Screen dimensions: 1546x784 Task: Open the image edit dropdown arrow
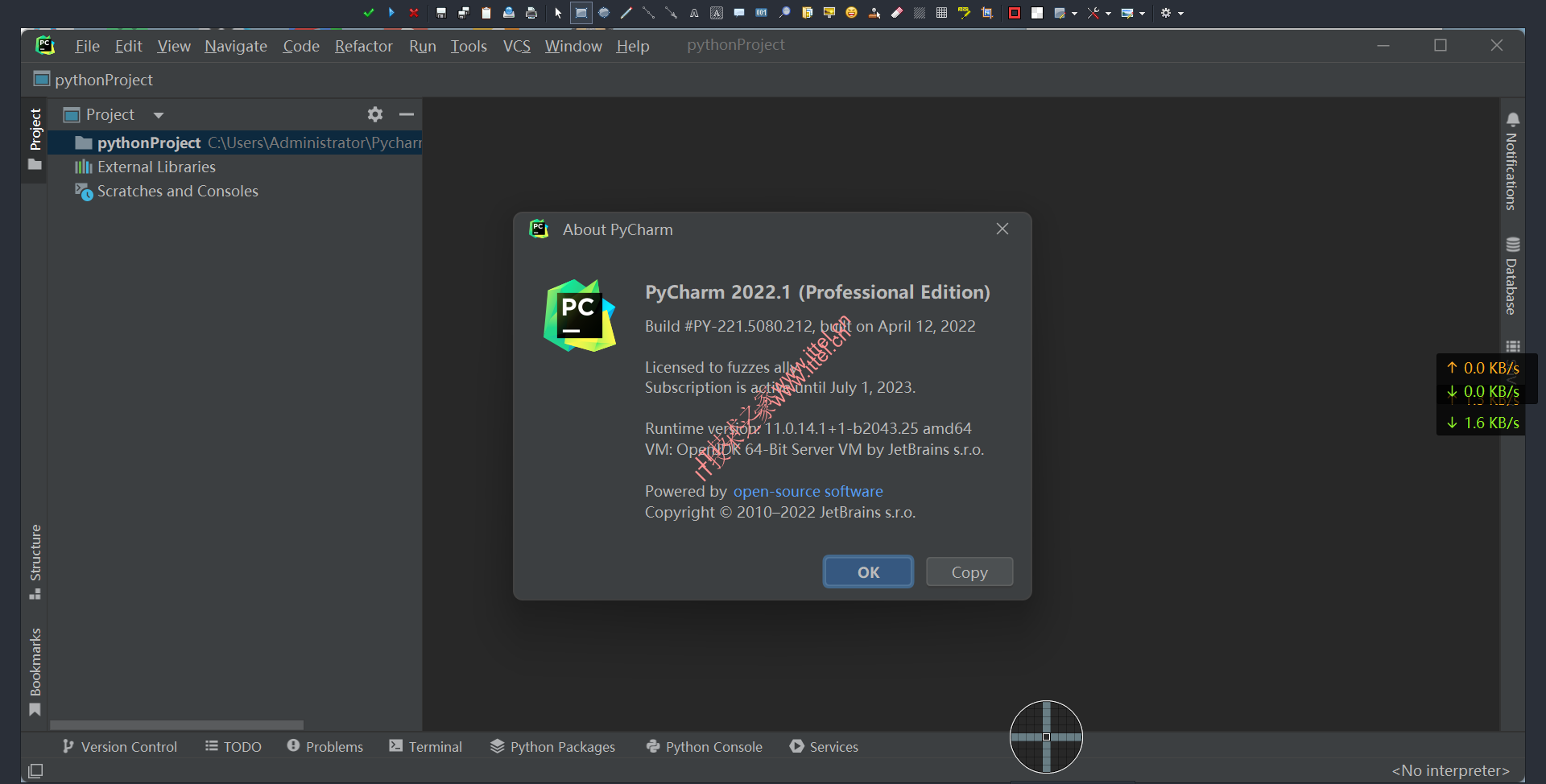(x=1074, y=13)
